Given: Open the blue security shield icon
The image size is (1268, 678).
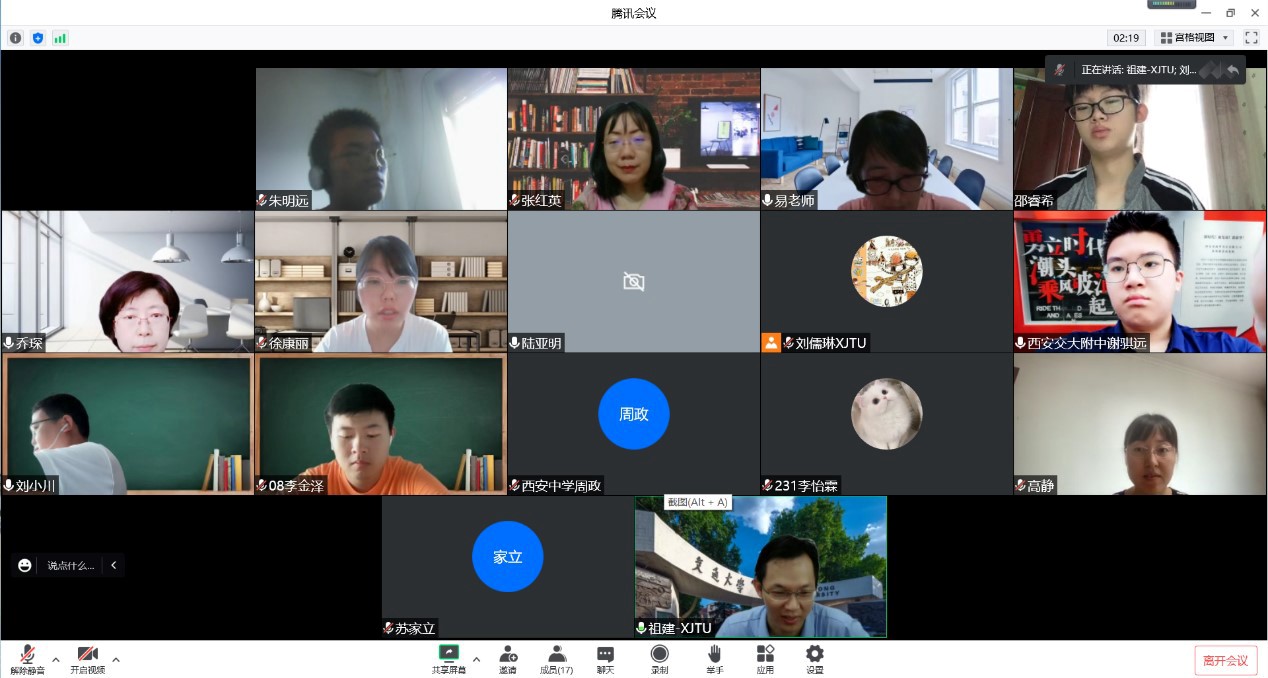Looking at the screenshot, I should coord(38,38).
